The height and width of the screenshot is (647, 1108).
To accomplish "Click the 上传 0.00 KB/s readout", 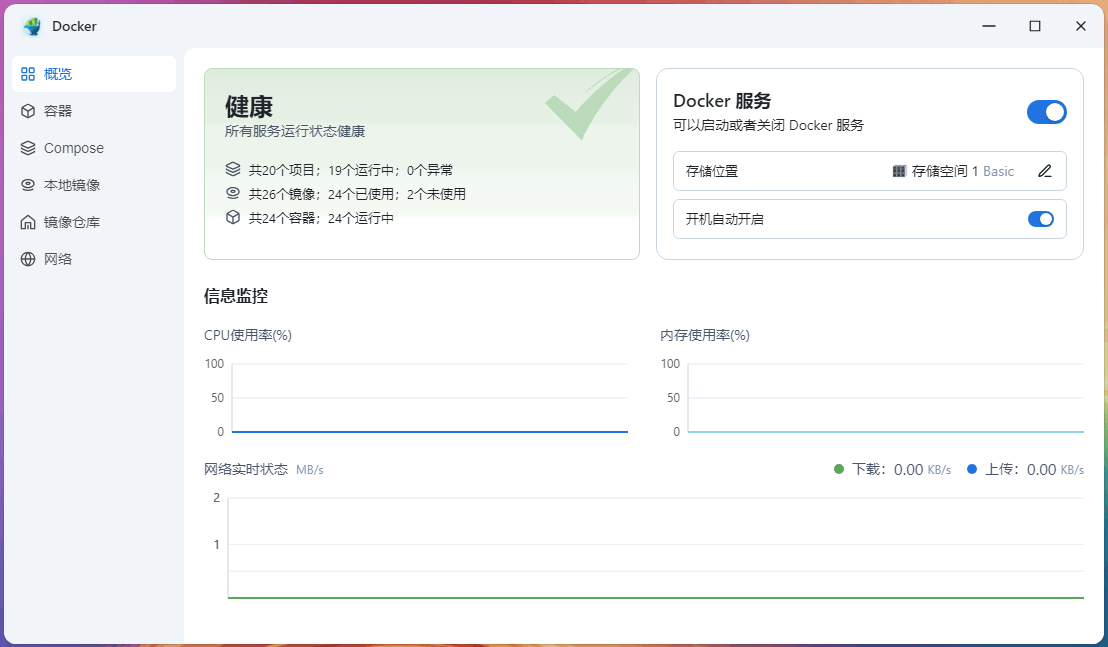I will (x=1034, y=469).
